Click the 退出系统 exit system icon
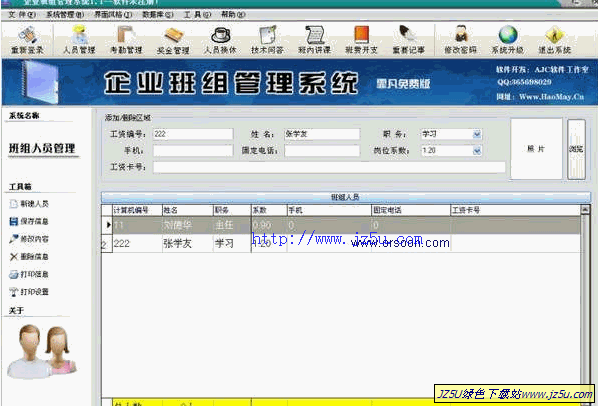Image resolution: width=598 pixels, height=406 pixels. (555, 40)
